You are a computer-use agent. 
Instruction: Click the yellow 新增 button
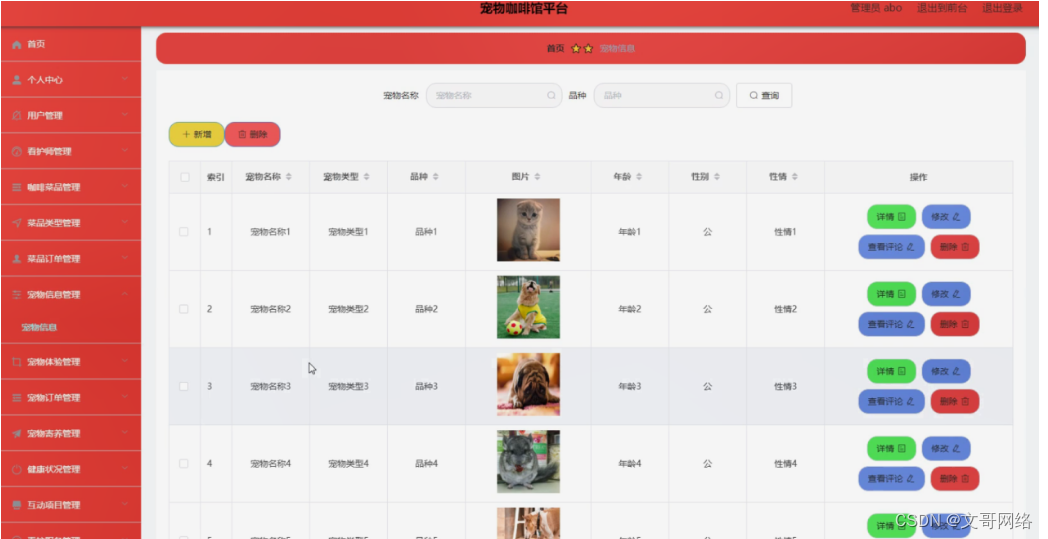click(196, 134)
